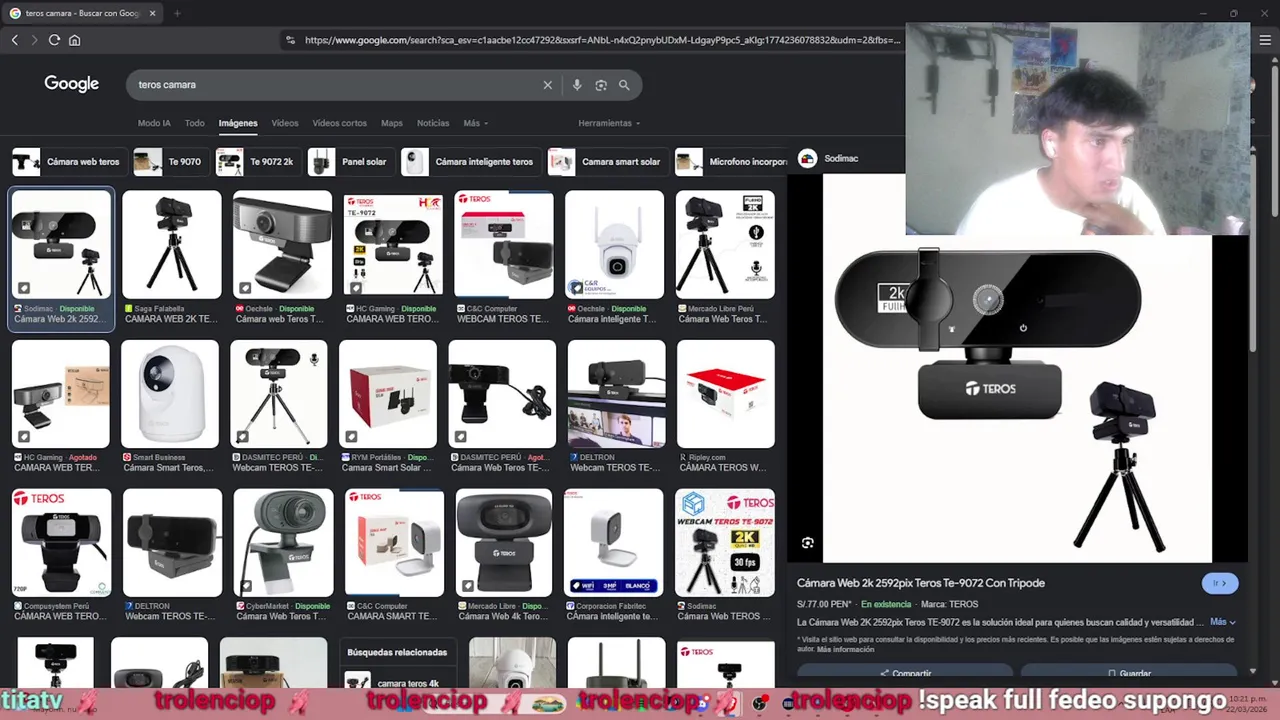
Task: Close the teros camara browser tab
Action: coord(152,13)
